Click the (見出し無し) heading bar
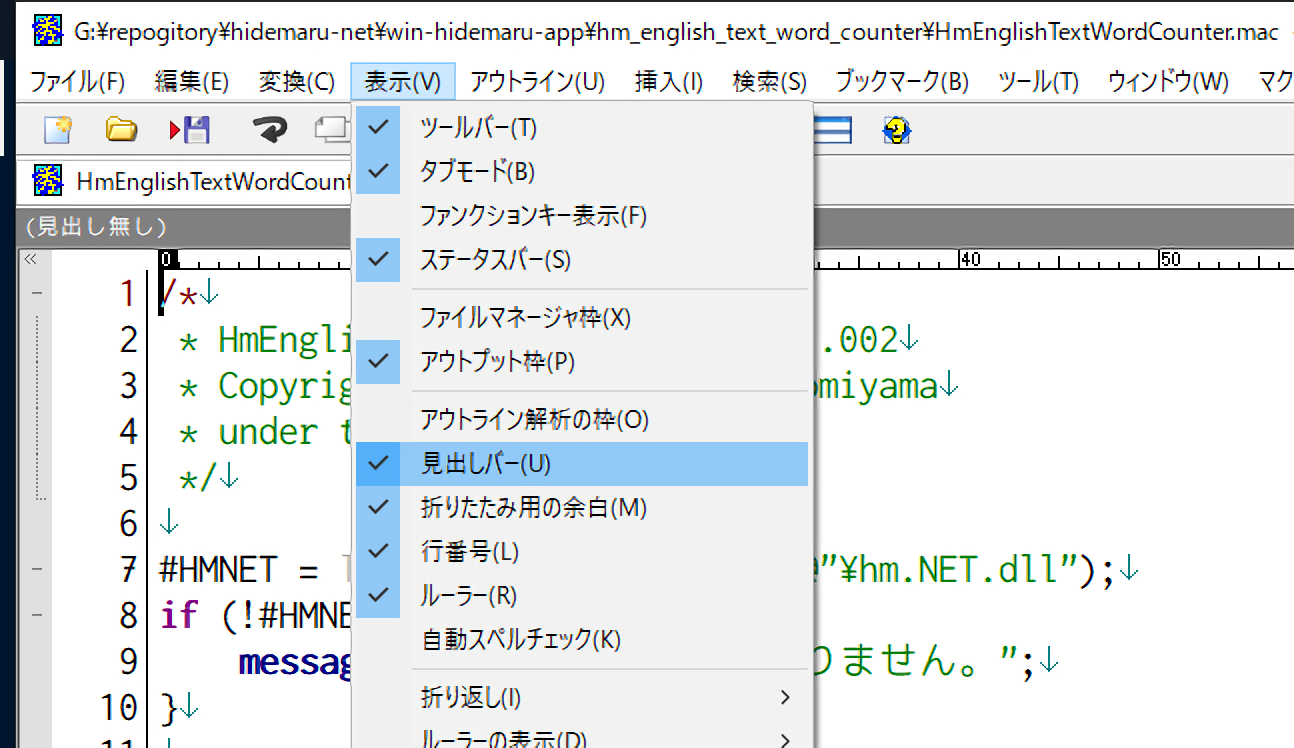Image resolution: width=1294 pixels, height=748 pixels. [97, 227]
